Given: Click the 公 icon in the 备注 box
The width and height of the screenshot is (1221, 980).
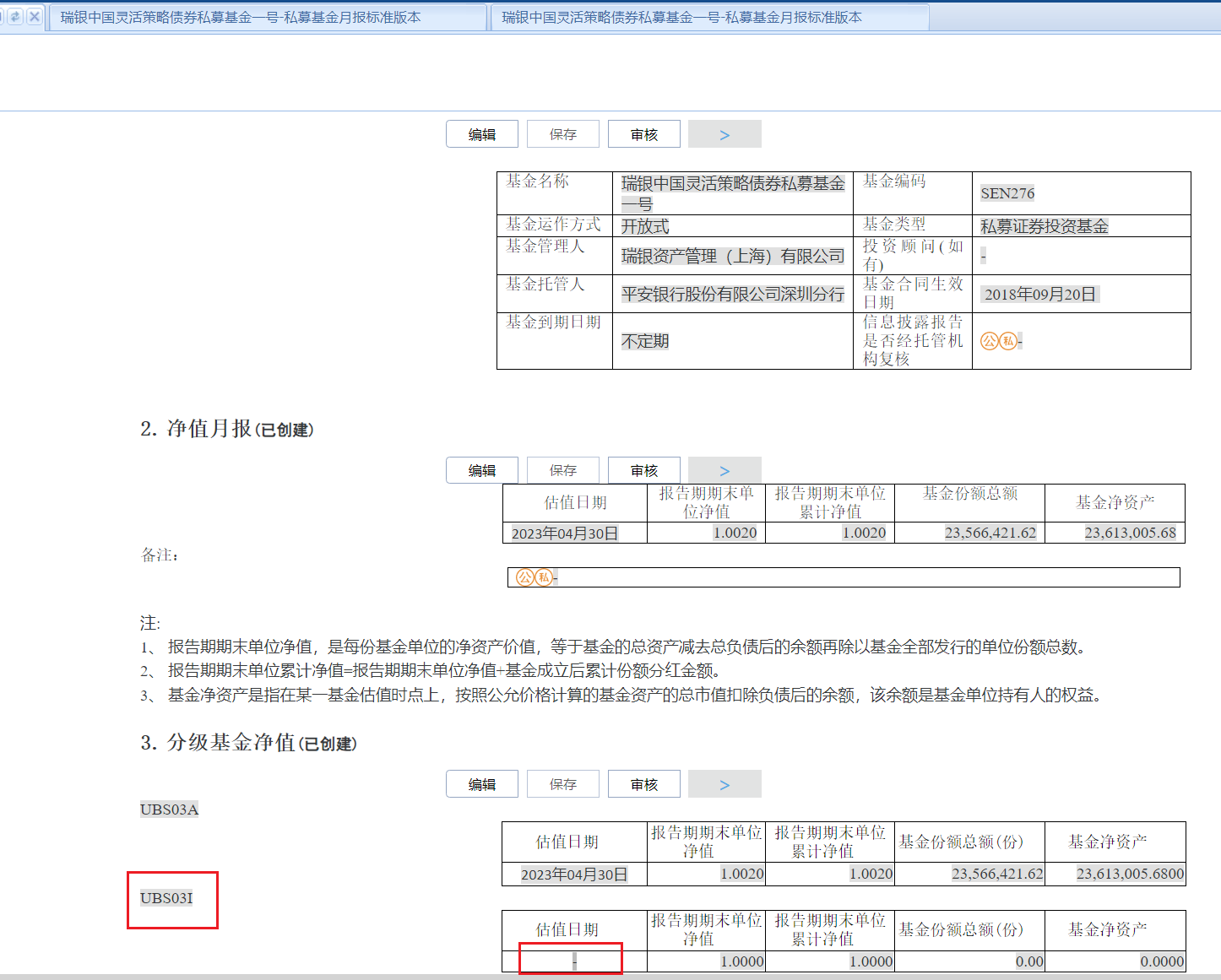Looking at the screenshot, I should [525, 577].
